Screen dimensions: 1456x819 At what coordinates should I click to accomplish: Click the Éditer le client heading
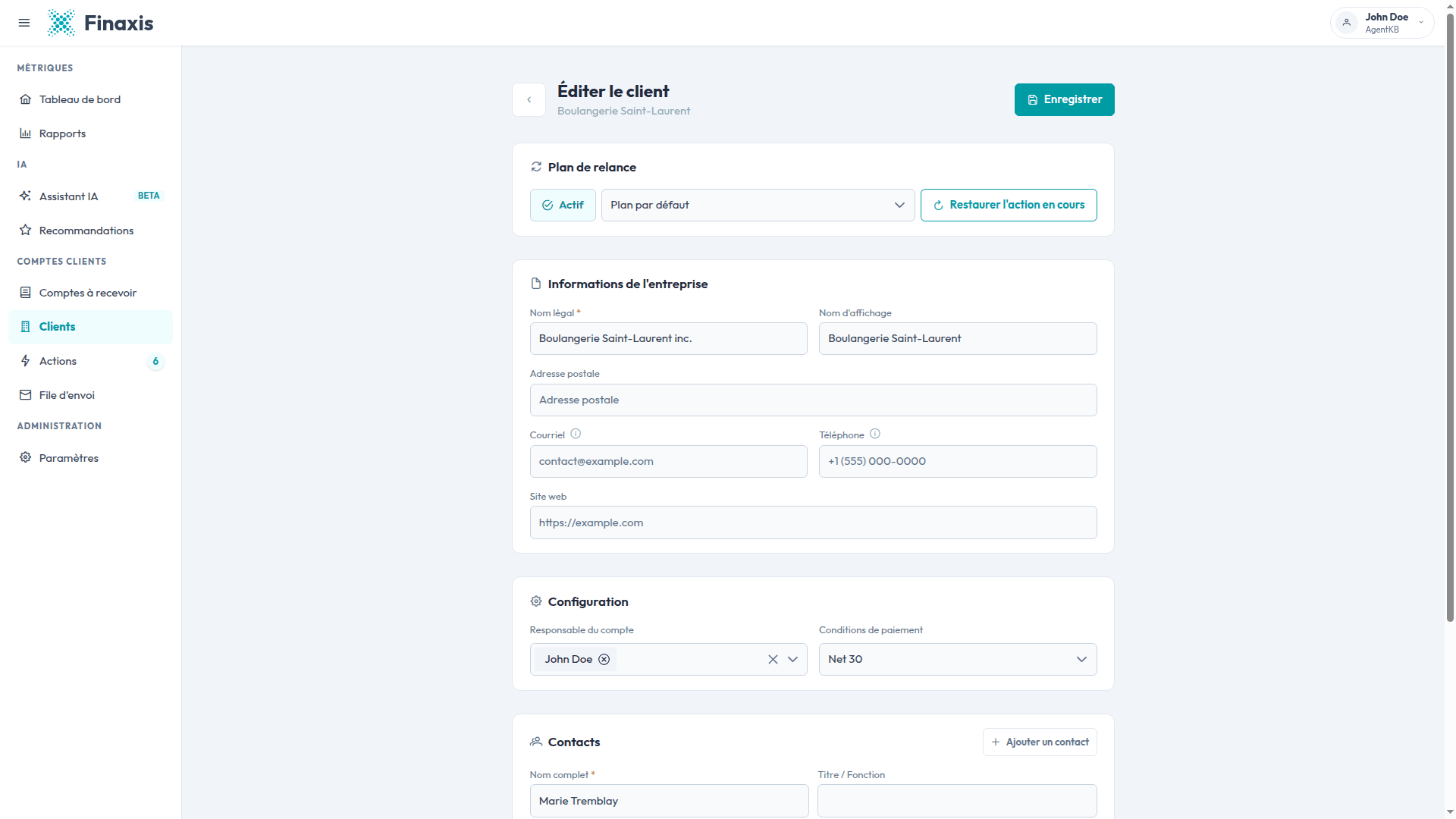(613, 91)
